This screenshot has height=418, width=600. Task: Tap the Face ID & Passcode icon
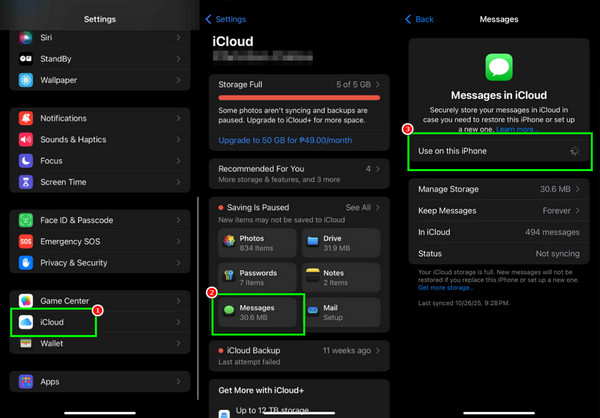26,220
